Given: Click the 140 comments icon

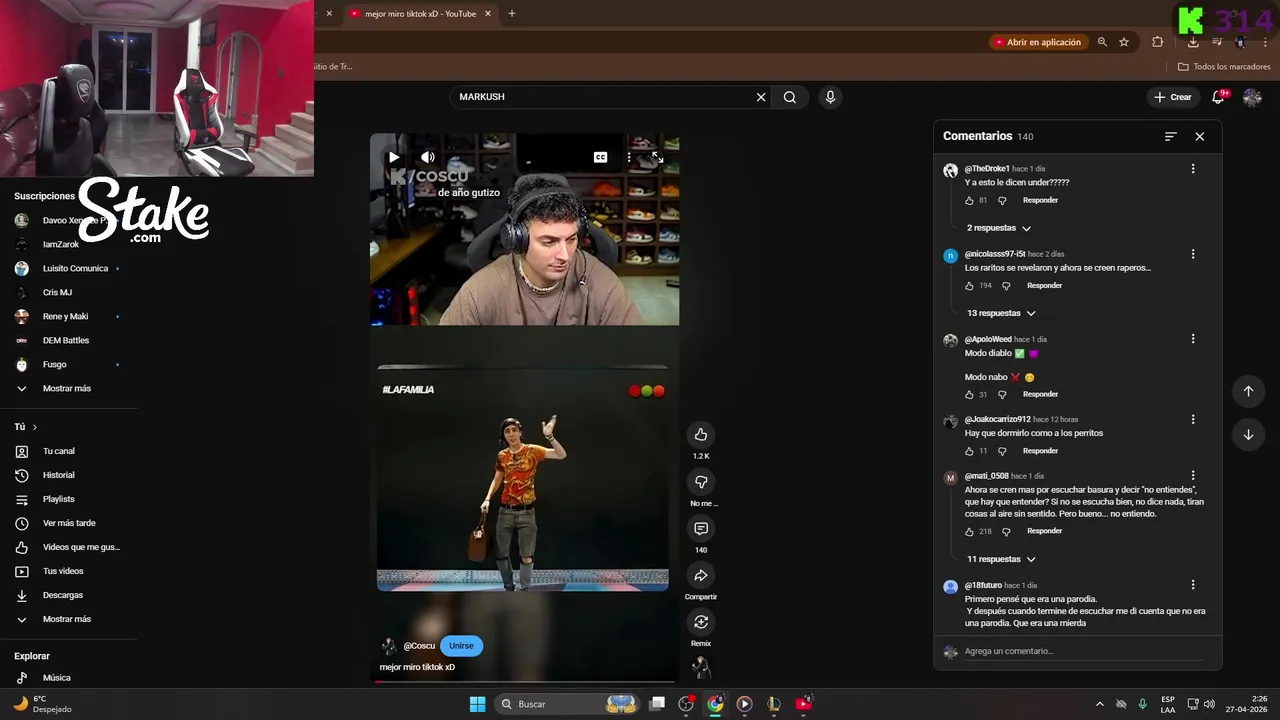Looking at the screenshot, I should pyautogui.click(x=701, y=528).
